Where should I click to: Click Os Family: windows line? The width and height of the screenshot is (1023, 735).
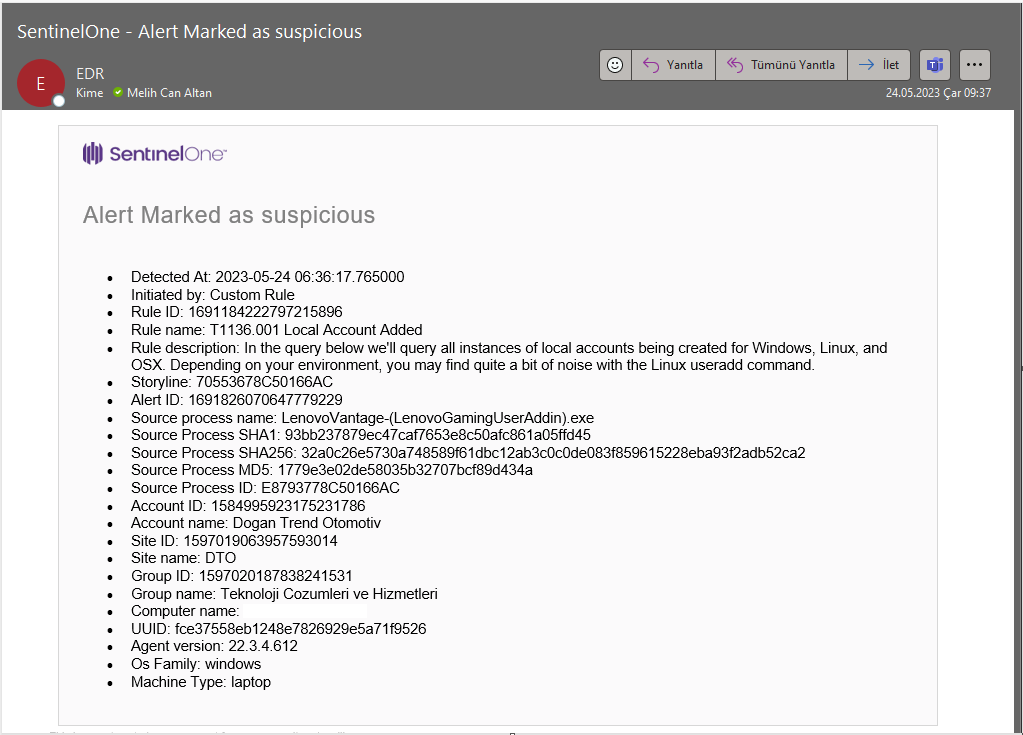196,664
